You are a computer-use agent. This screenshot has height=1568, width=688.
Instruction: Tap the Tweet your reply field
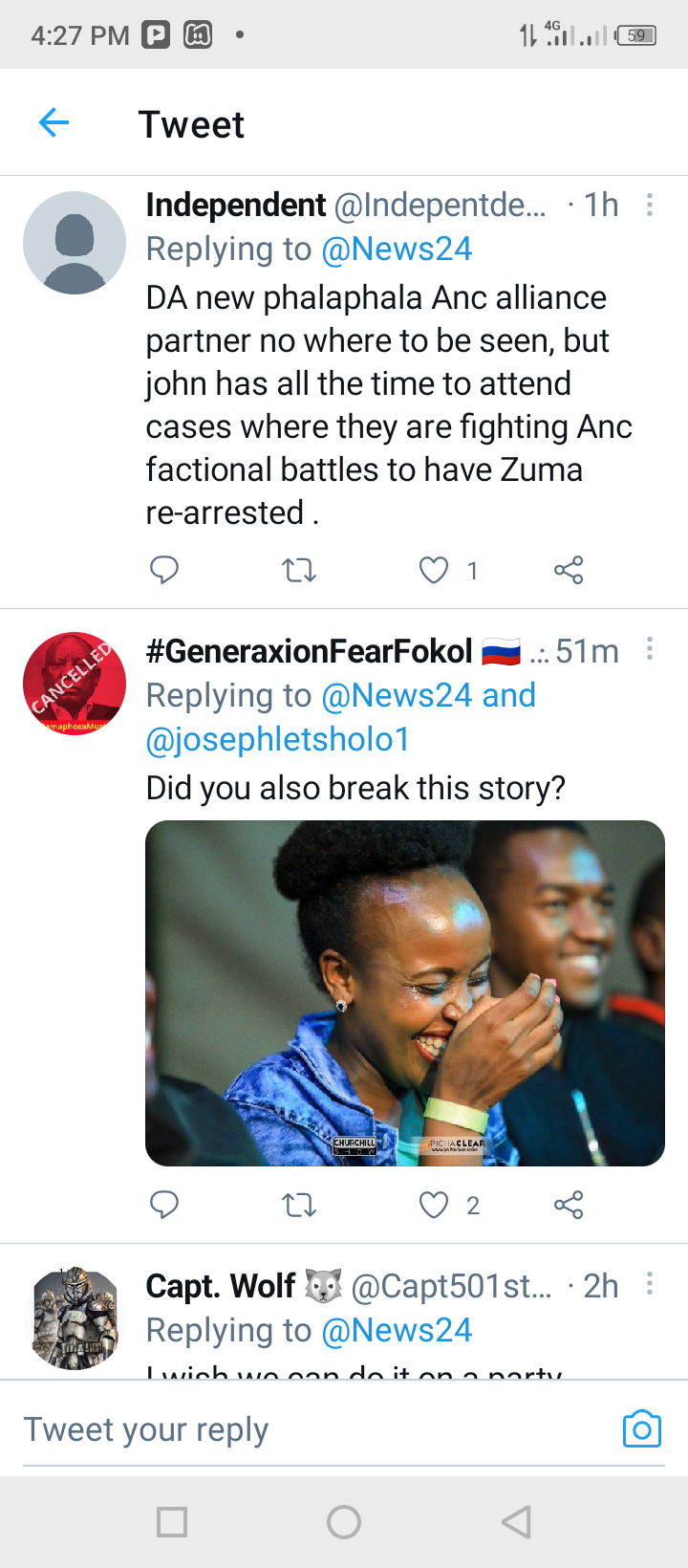tap(315, 1429)
